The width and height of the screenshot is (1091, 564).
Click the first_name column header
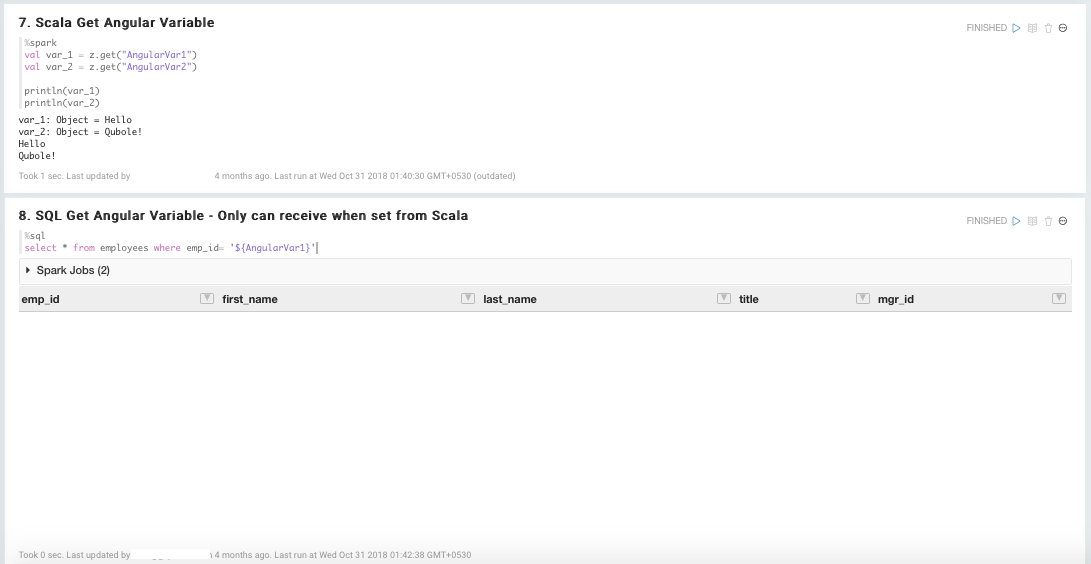[250, 299]
